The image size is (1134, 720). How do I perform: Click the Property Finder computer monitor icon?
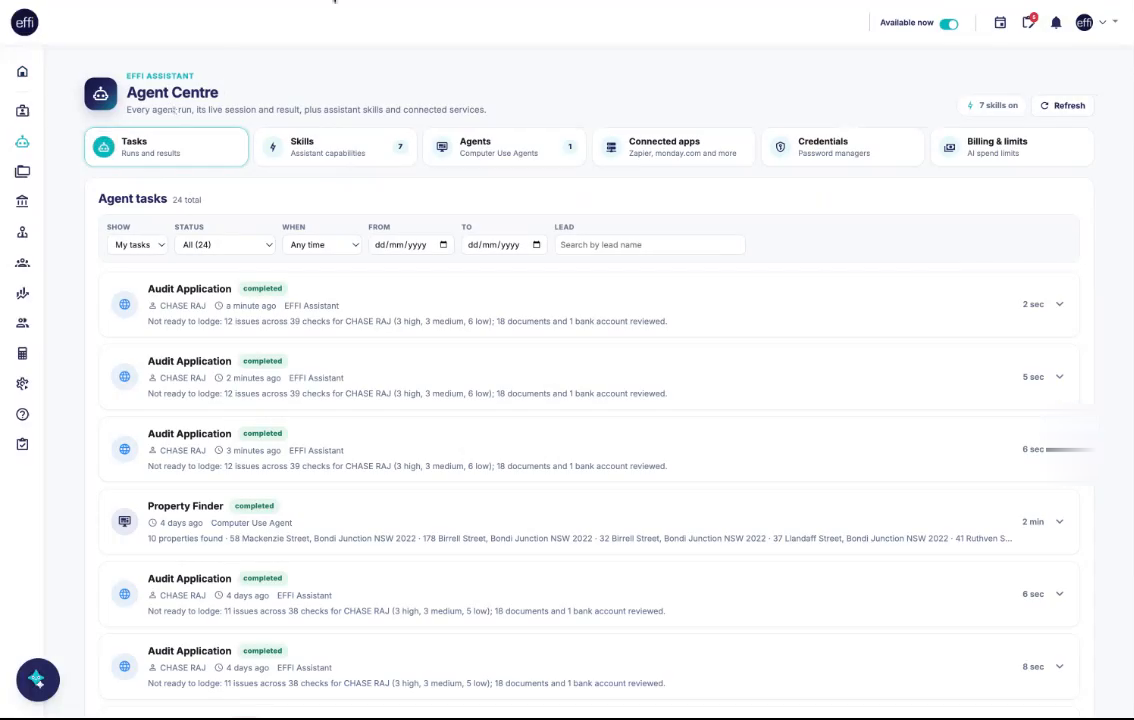pyautogui.click(x=124, y=521)
